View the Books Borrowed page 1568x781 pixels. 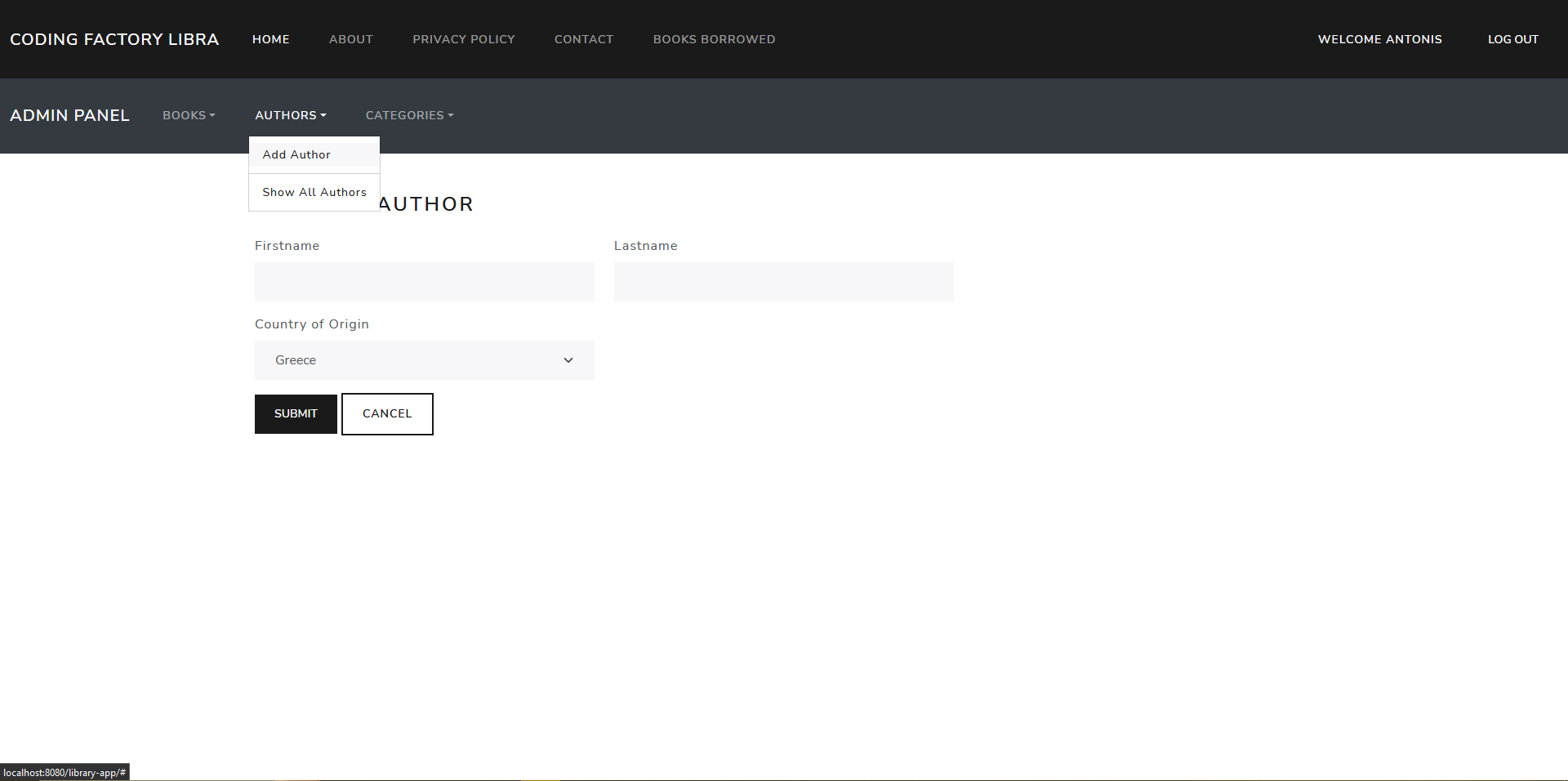tap(714, 39)
